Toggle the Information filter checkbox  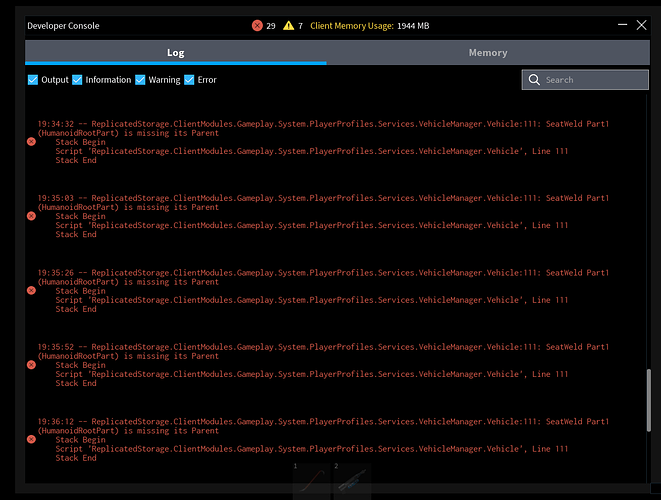click(77, 80)
